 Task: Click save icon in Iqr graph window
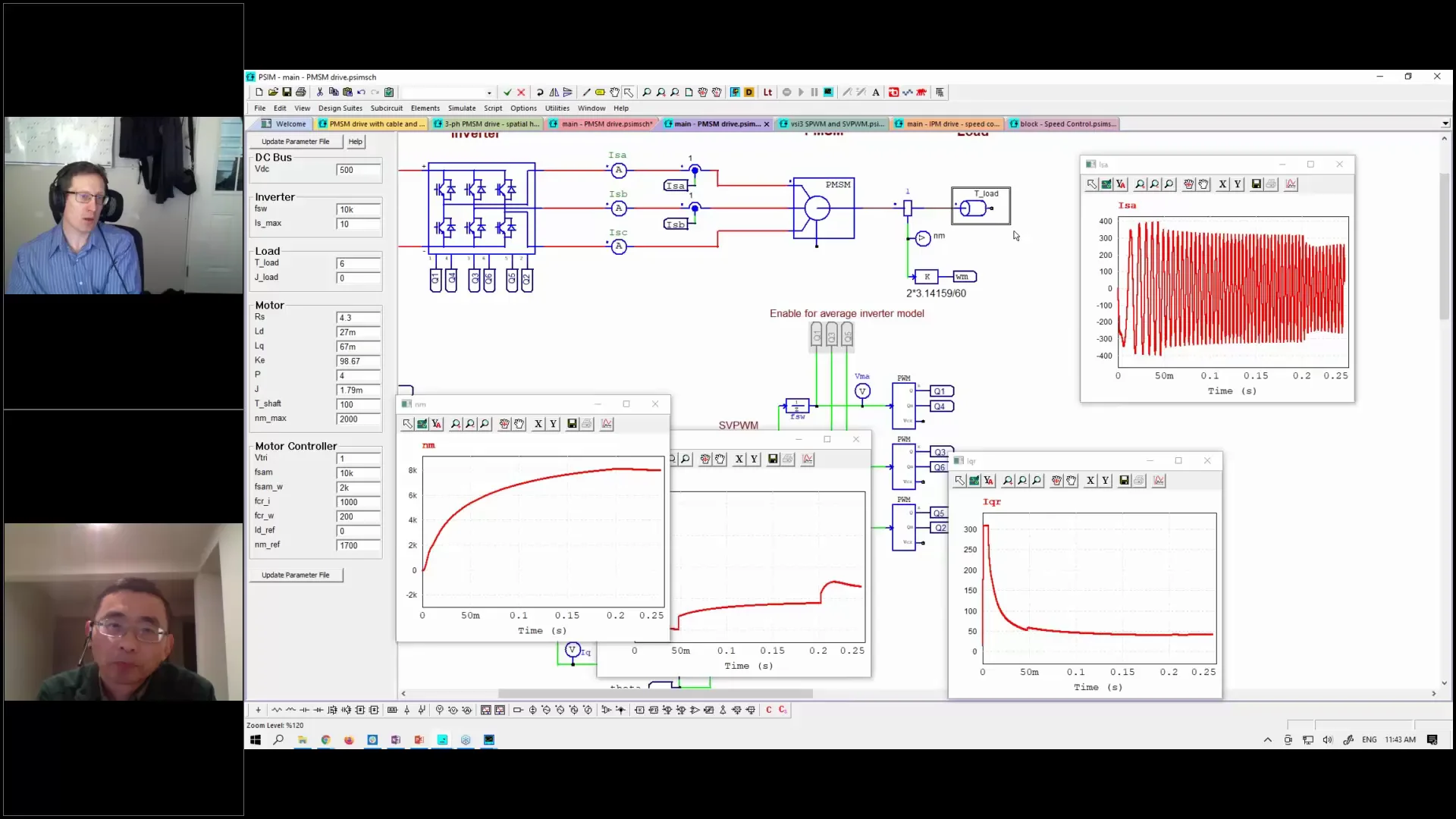pos(1124,481)
